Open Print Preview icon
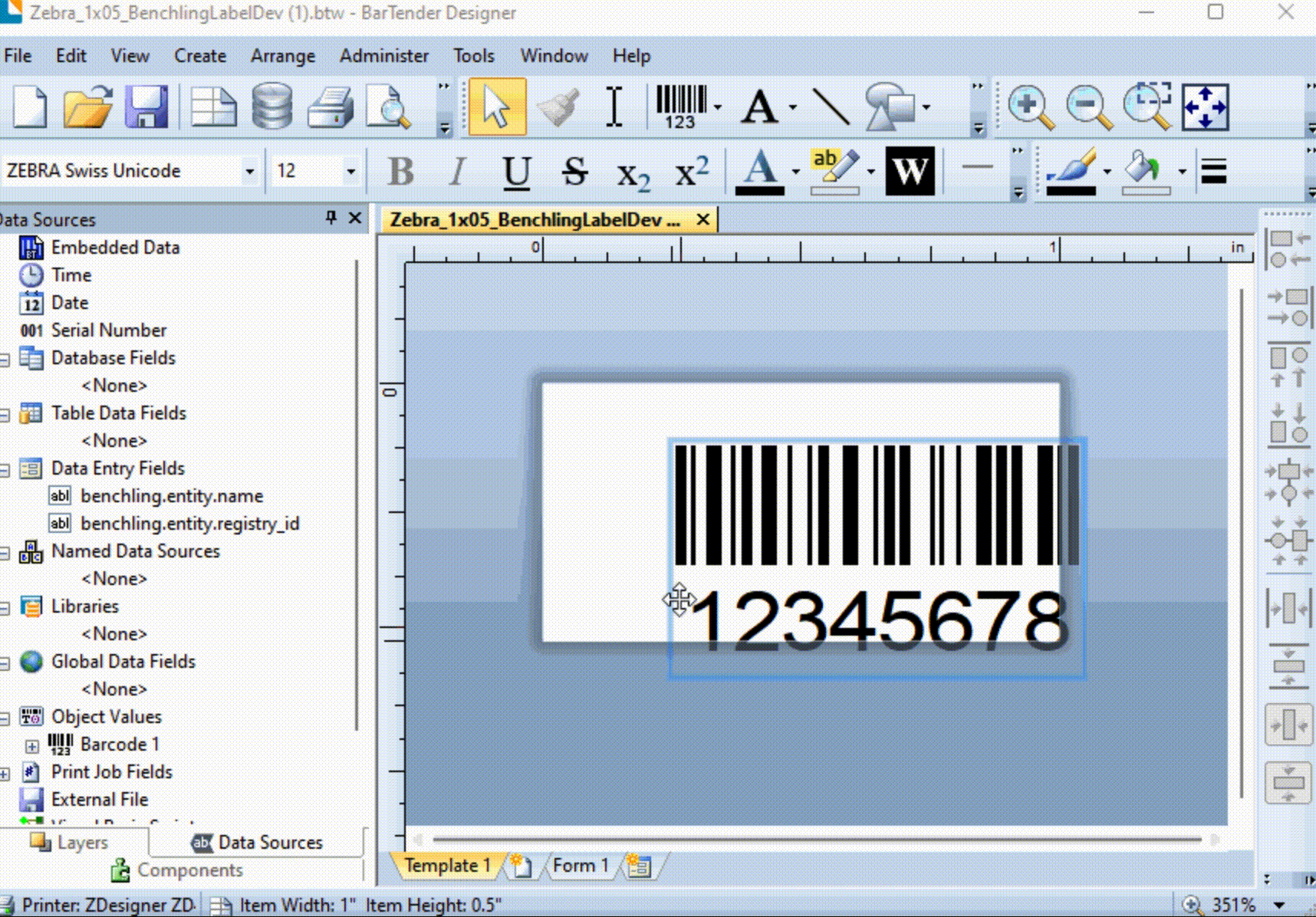The height and width of the screenshot is (917, 1316). tap(388, 107)
